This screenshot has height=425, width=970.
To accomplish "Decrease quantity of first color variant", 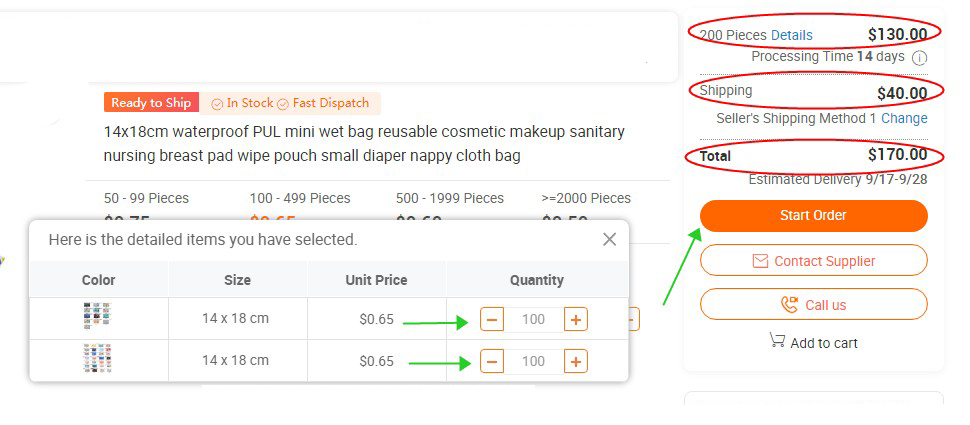I will 492,320.
